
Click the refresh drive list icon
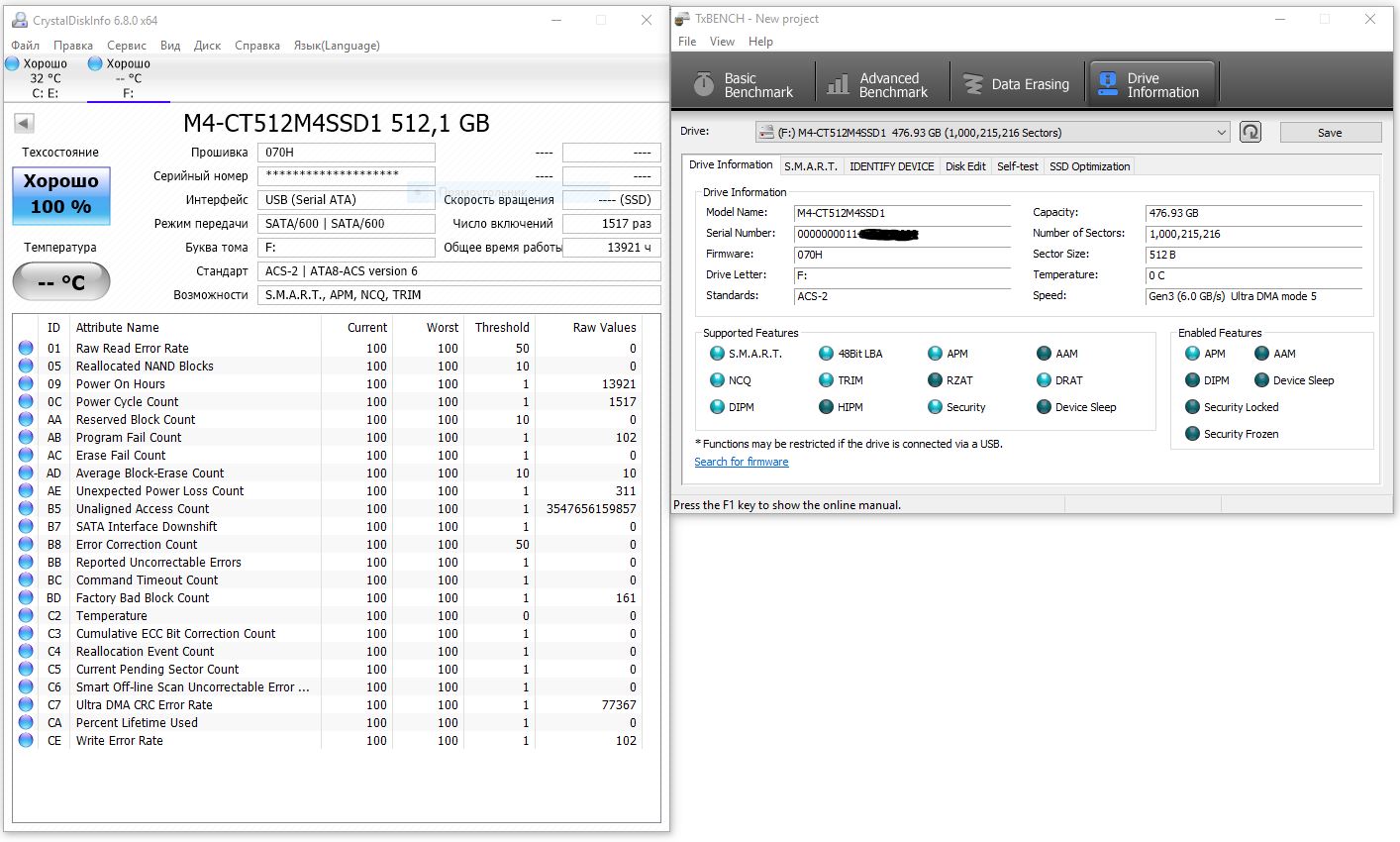pos(1250,132)
